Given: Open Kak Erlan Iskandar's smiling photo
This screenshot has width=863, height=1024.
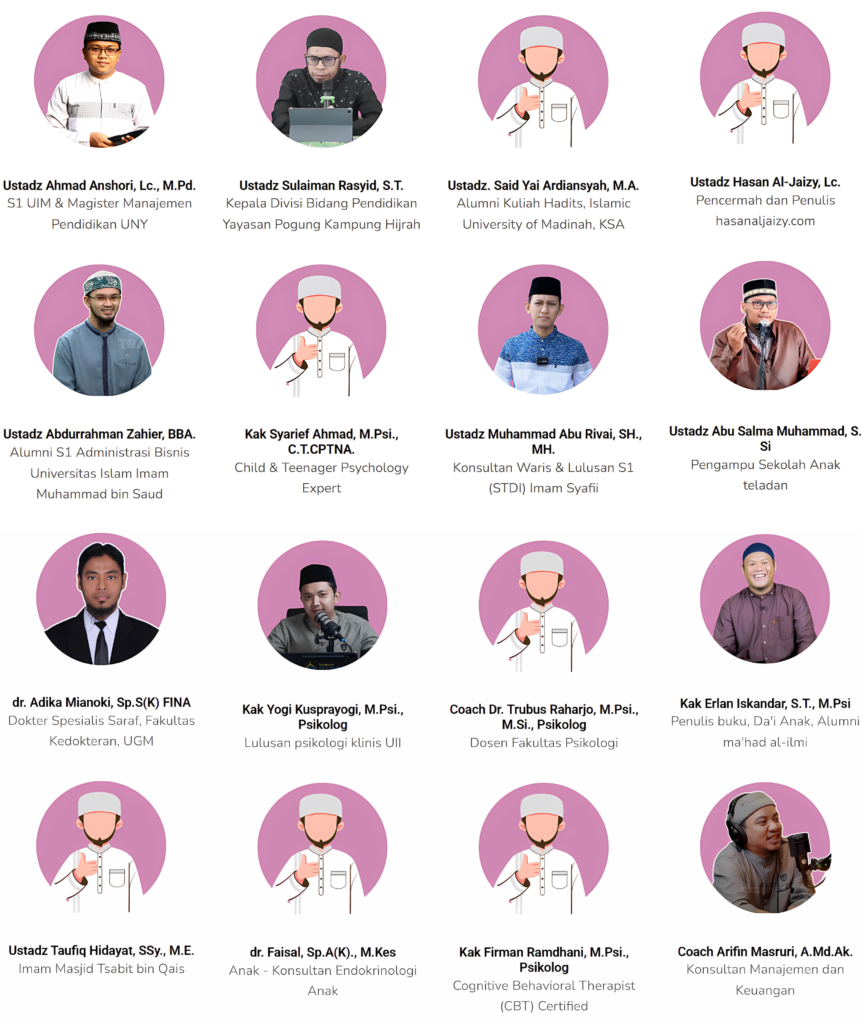Looking at the screenshot, I should click(x=765, y=599).
